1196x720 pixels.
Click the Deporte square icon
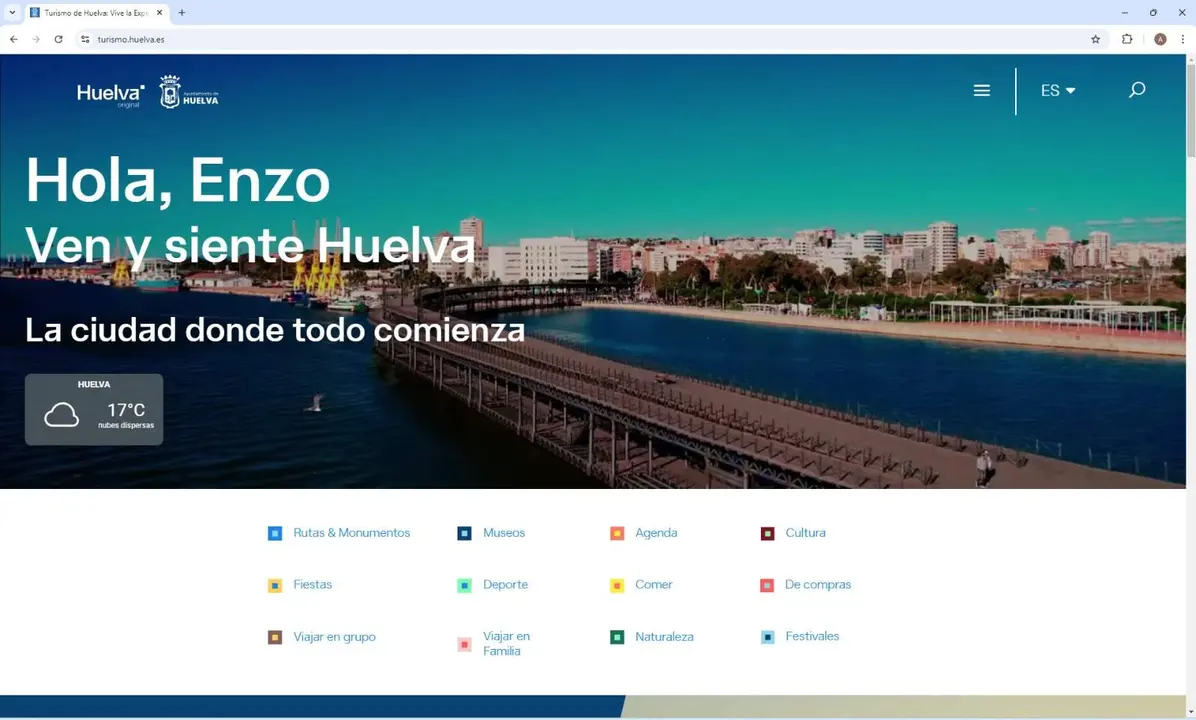click(x=464, y=586)
